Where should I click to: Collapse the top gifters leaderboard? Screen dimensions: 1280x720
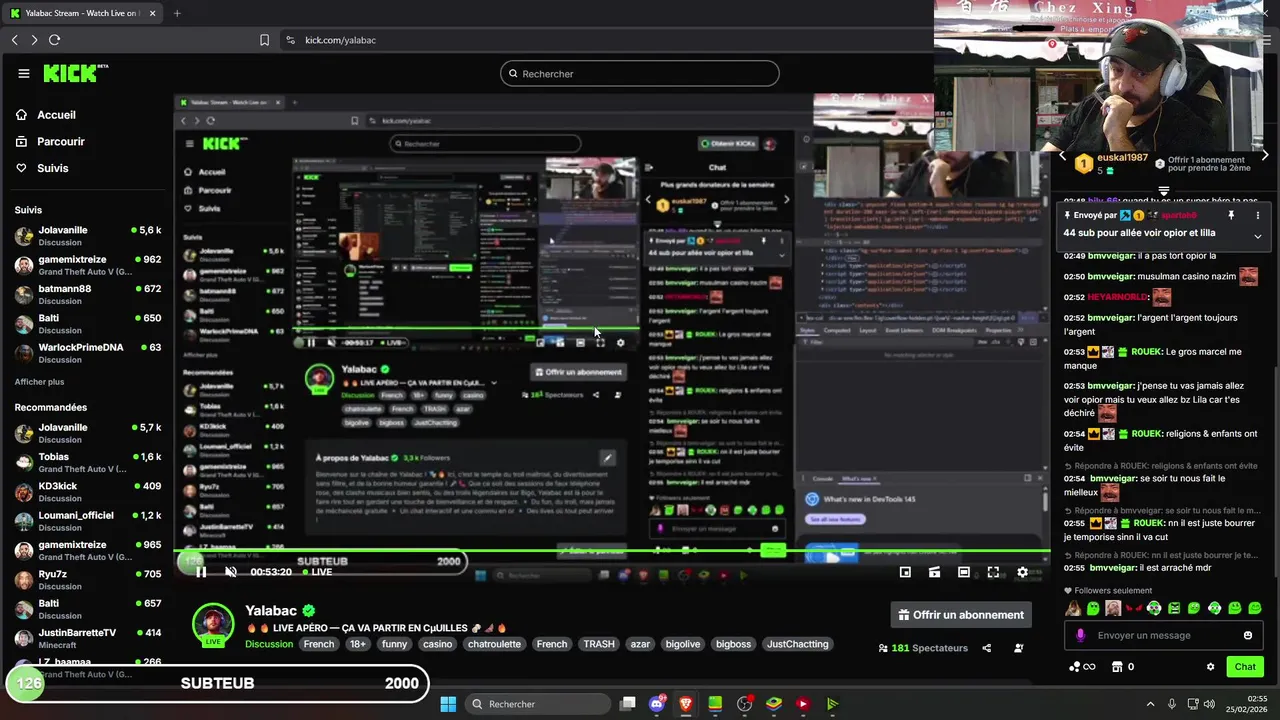click(x=1164, y=190)
